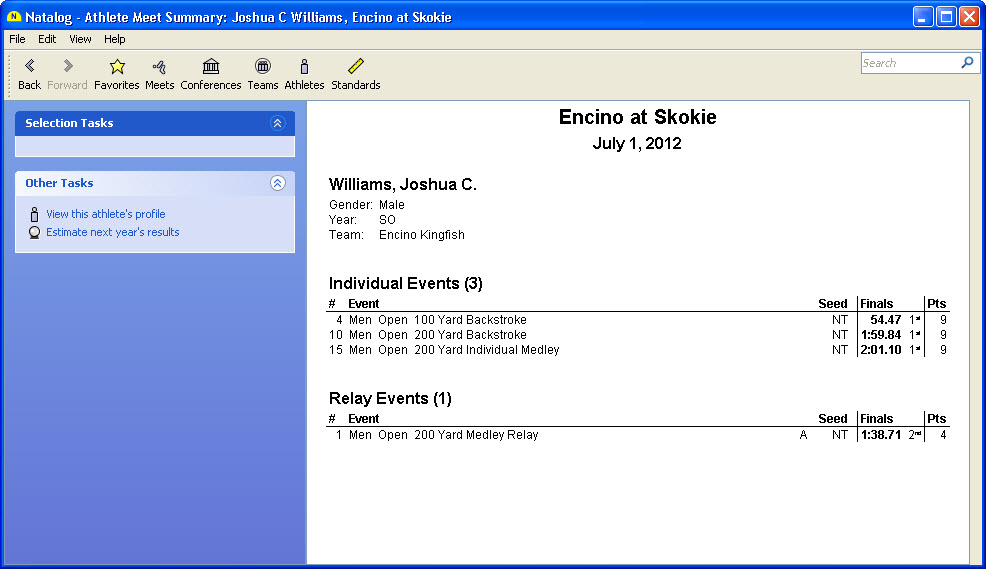The image size is (986, 569).
Task: Open the File menu
Action: point(17,39)
